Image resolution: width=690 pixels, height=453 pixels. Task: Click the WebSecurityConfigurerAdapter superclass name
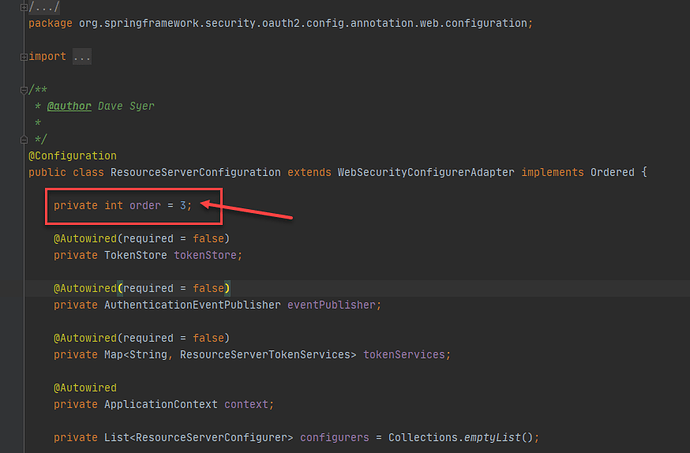[426, 172]
